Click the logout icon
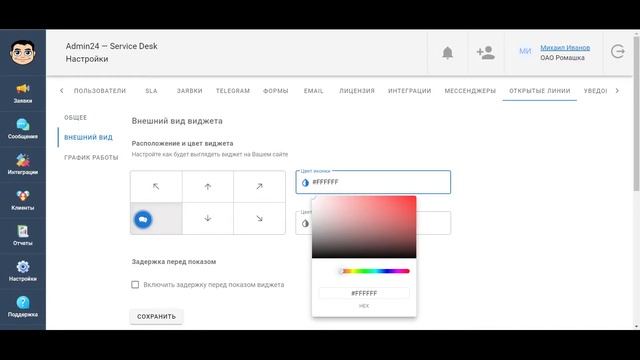Viewport: 640px width, 360px height. pos(618,51)
